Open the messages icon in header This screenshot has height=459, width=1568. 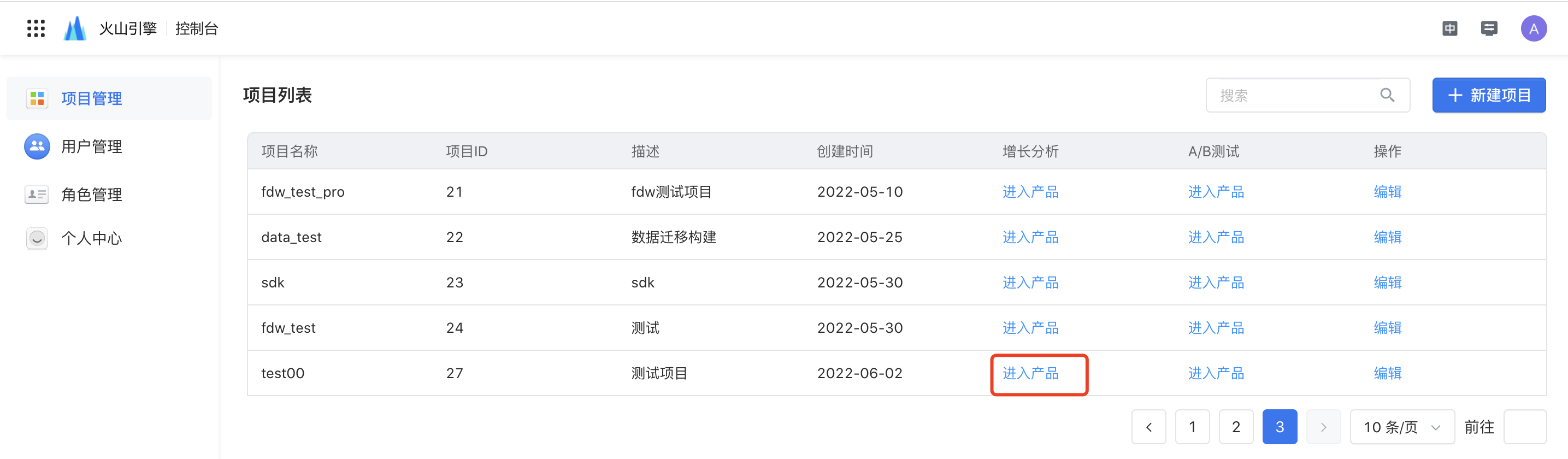(x=1489, y=28)
